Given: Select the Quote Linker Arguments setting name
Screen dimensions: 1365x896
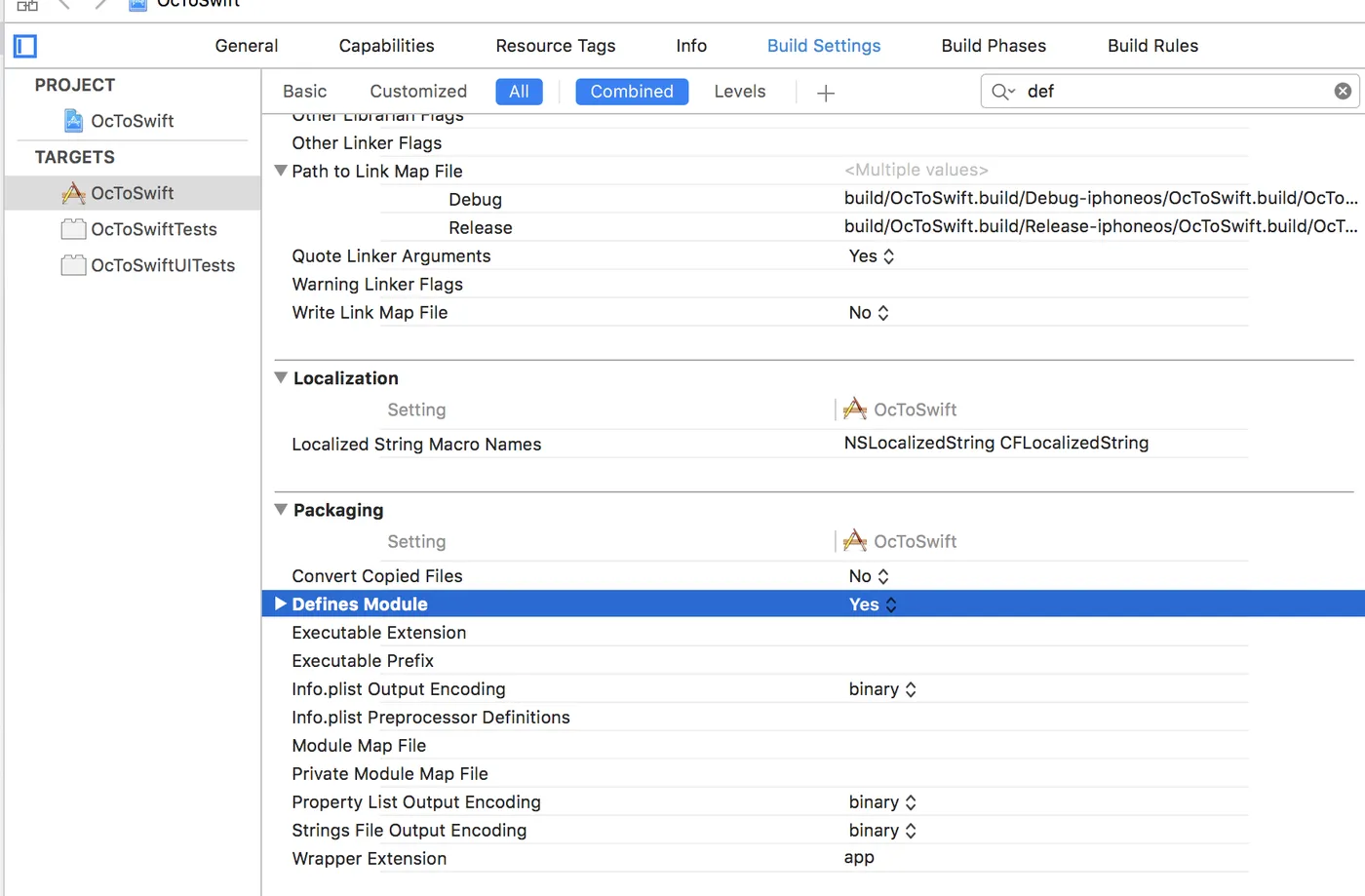Looking at the screenshot, I should (x=391, y=256).
